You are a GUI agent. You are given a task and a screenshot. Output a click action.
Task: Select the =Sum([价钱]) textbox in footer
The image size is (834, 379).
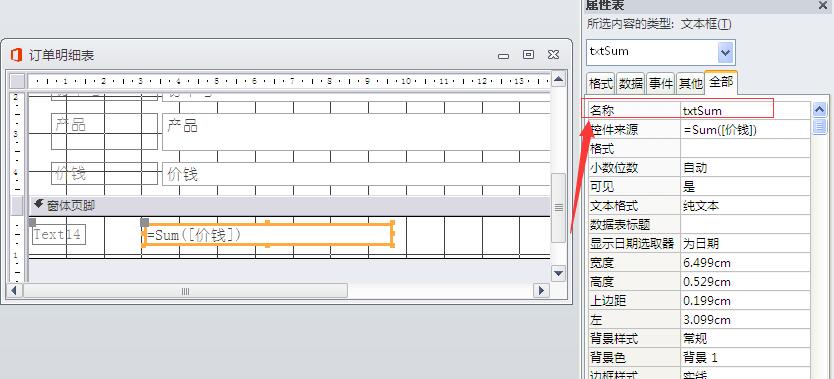click(268, 234)
